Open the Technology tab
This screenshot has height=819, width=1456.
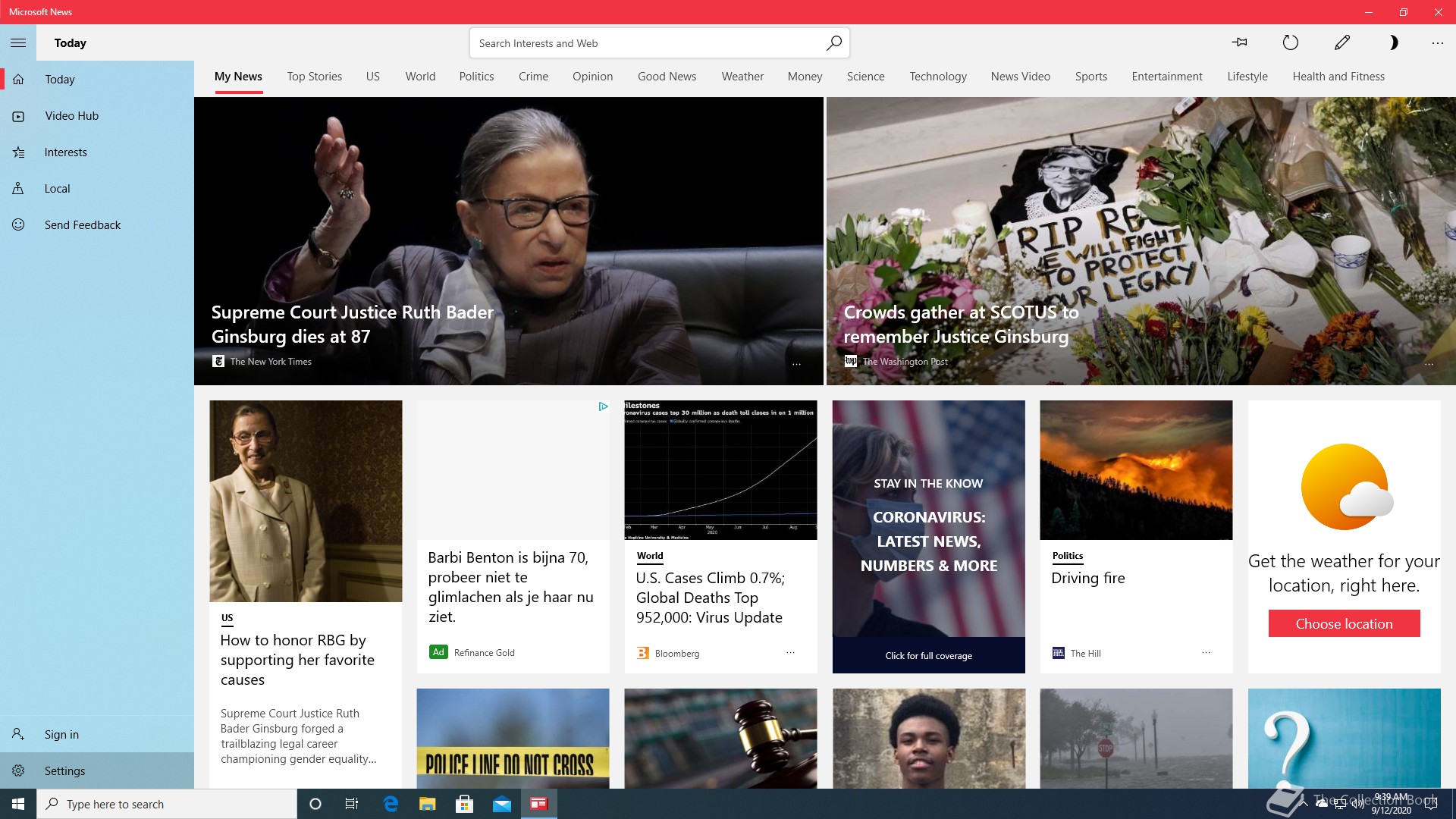938,77
